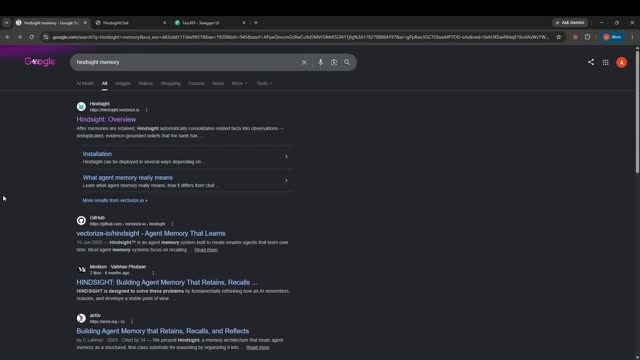The image size is (640, 360).
Task: Submit search with magnifier icon
Action: point(347,62)
